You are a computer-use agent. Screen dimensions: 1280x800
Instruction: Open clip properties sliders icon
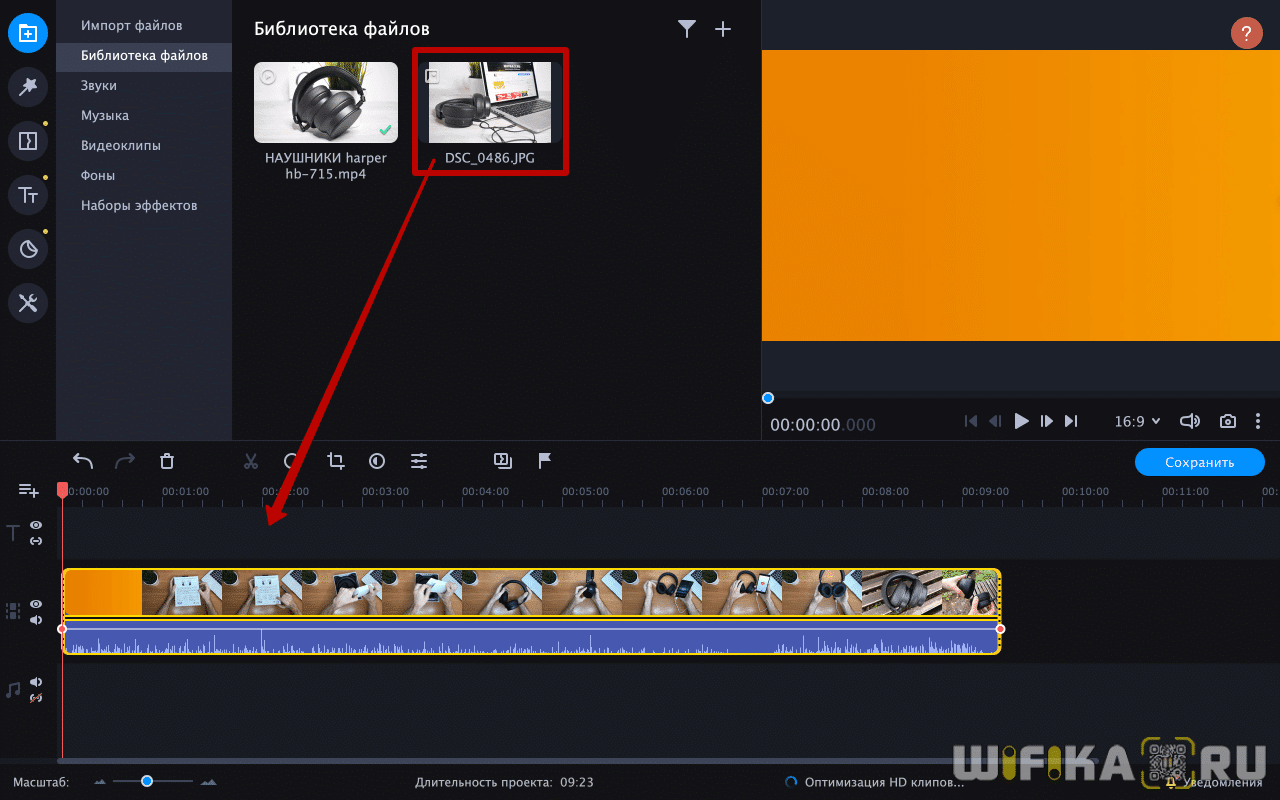pos(419,461)
